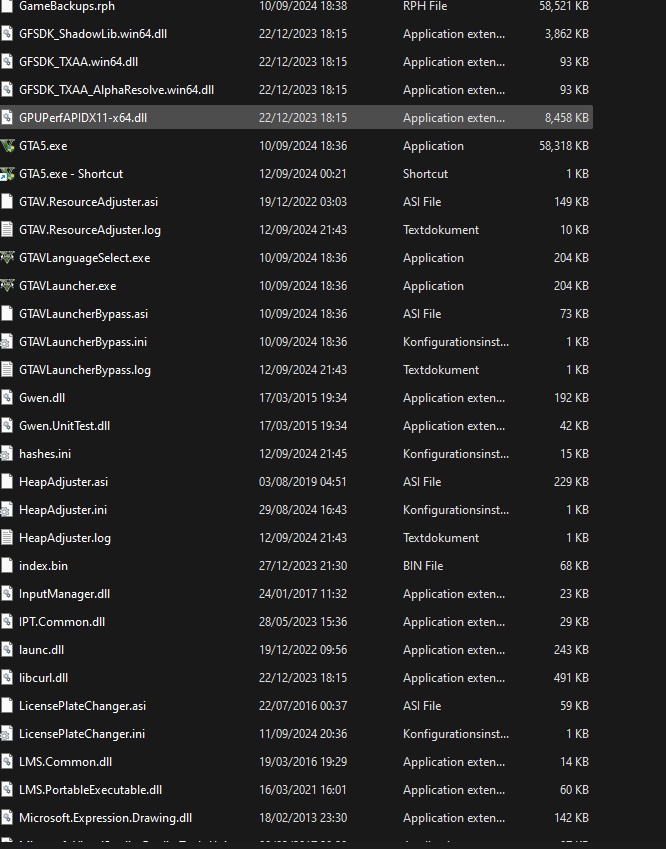Click the libcurl.dll file icon
The width and height of the screenshot is (666, 849).
click(x=6, y=678)
